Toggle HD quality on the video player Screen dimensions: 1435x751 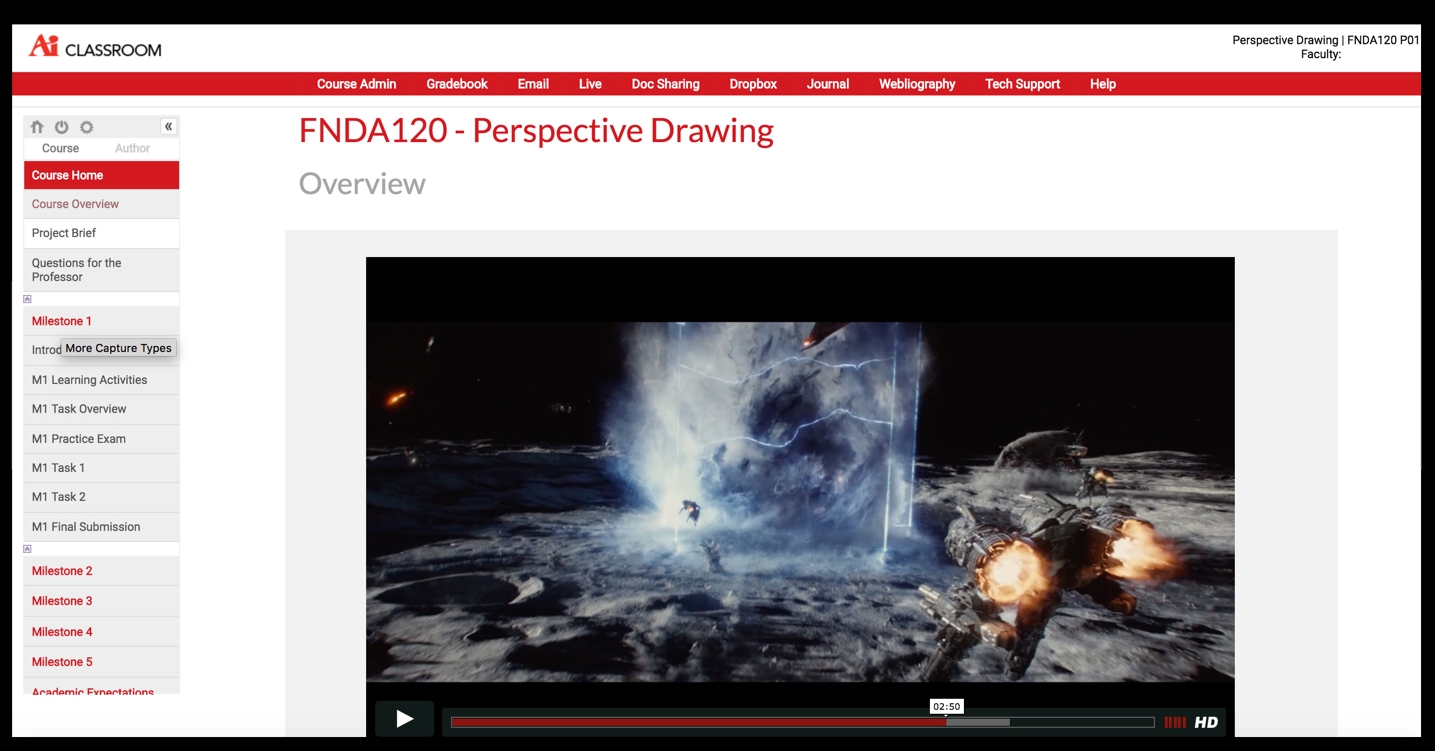pos(1206,722)
